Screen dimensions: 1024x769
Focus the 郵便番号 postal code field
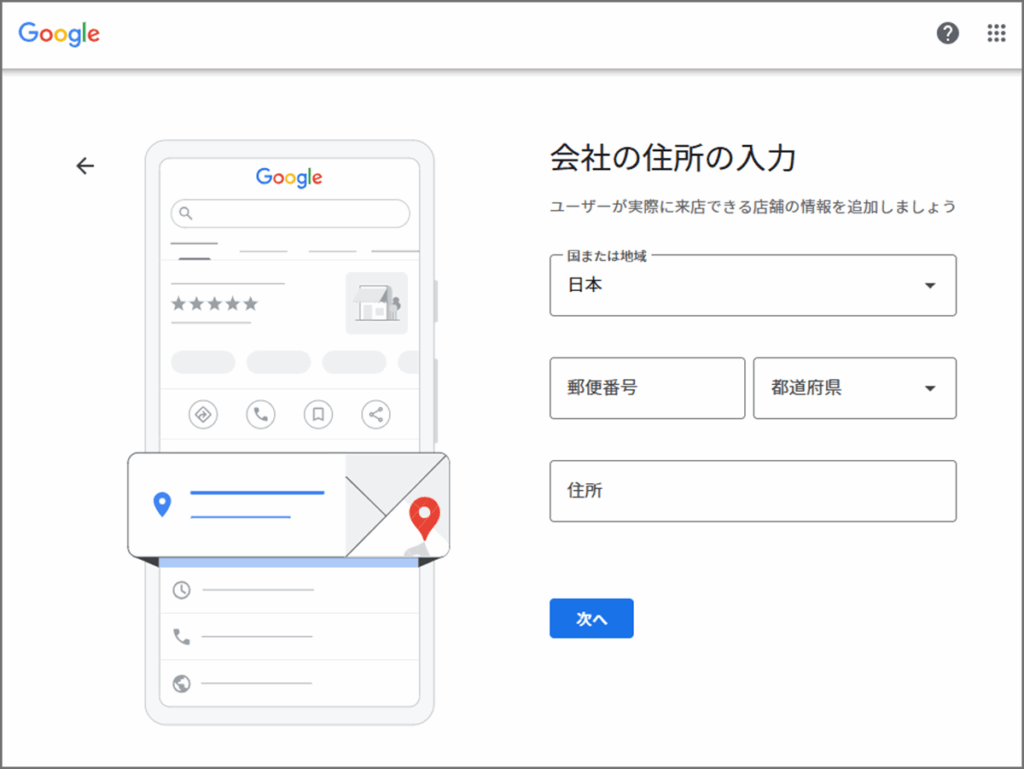click(646, 388)
